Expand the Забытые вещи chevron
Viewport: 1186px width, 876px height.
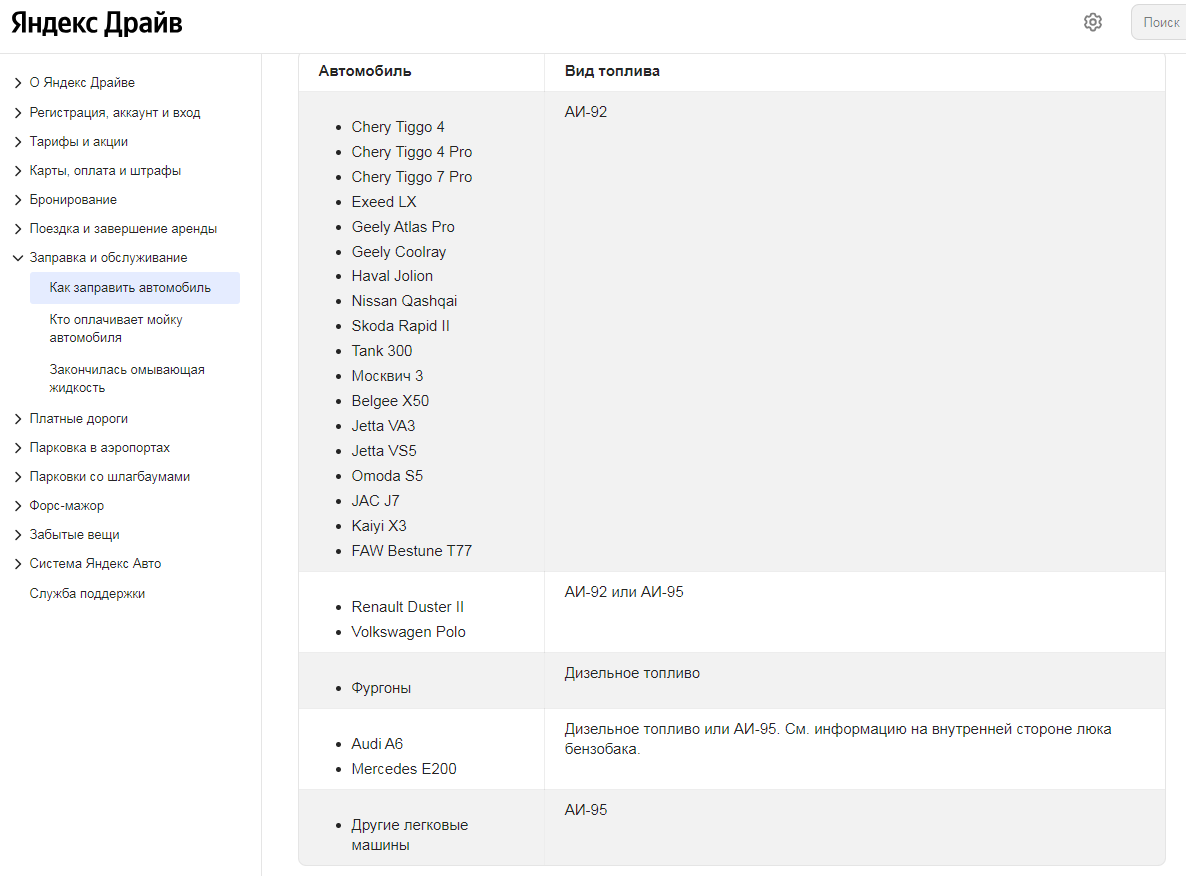pos(18,535)
